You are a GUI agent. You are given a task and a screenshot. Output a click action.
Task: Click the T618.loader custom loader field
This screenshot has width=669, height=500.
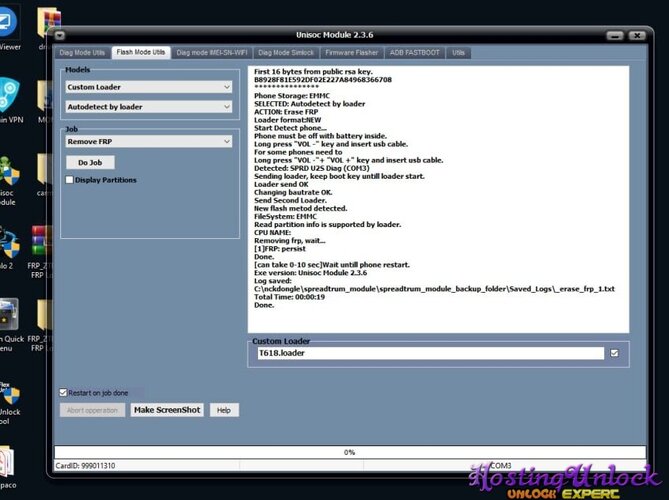click(x=430, y=353)
